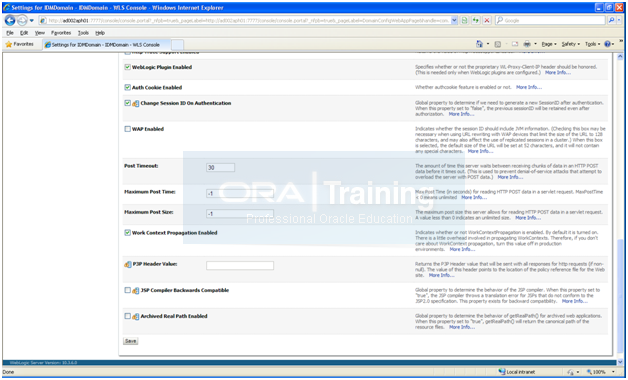The image size is (628, 380).
Task: Expand the Home button dropdown arrow
Action: (x=487, y=44)
